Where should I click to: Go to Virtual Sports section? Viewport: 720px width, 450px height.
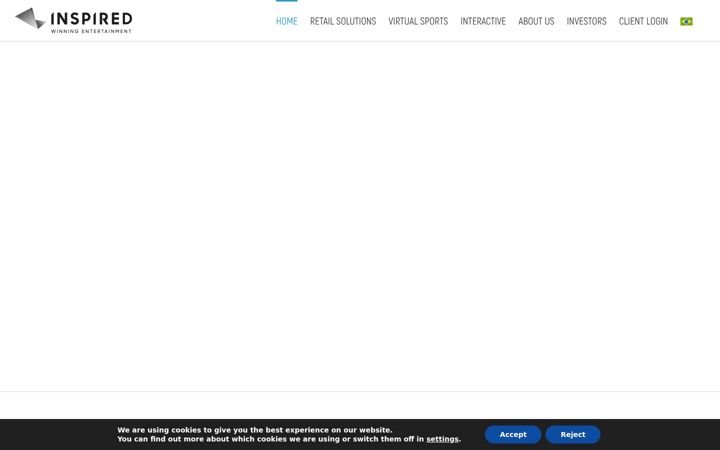418,21
